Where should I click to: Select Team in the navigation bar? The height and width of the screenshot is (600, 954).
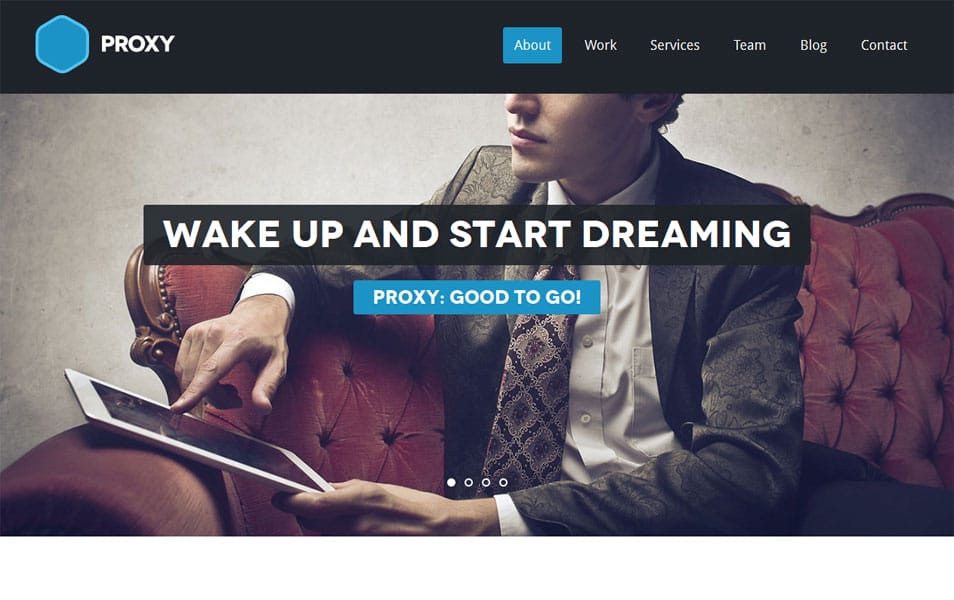coord(750,45)
